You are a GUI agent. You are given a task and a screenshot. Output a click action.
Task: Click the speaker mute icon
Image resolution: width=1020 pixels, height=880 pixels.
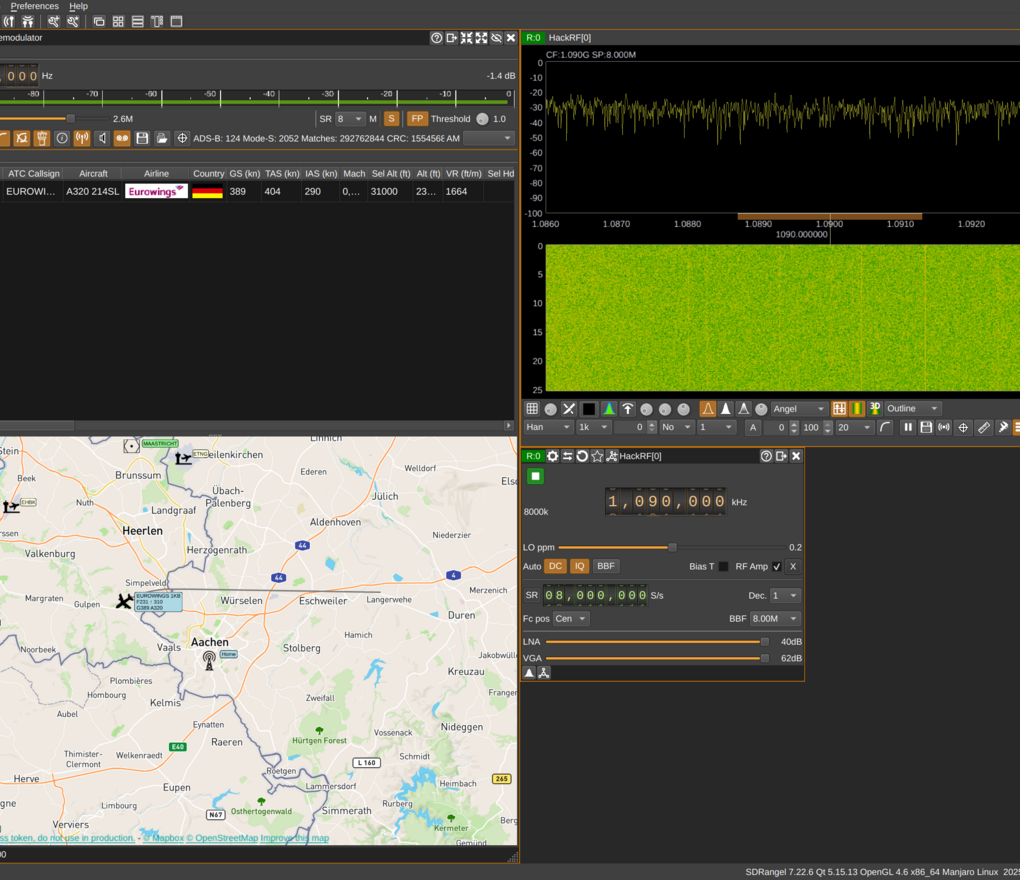[102, 138]
